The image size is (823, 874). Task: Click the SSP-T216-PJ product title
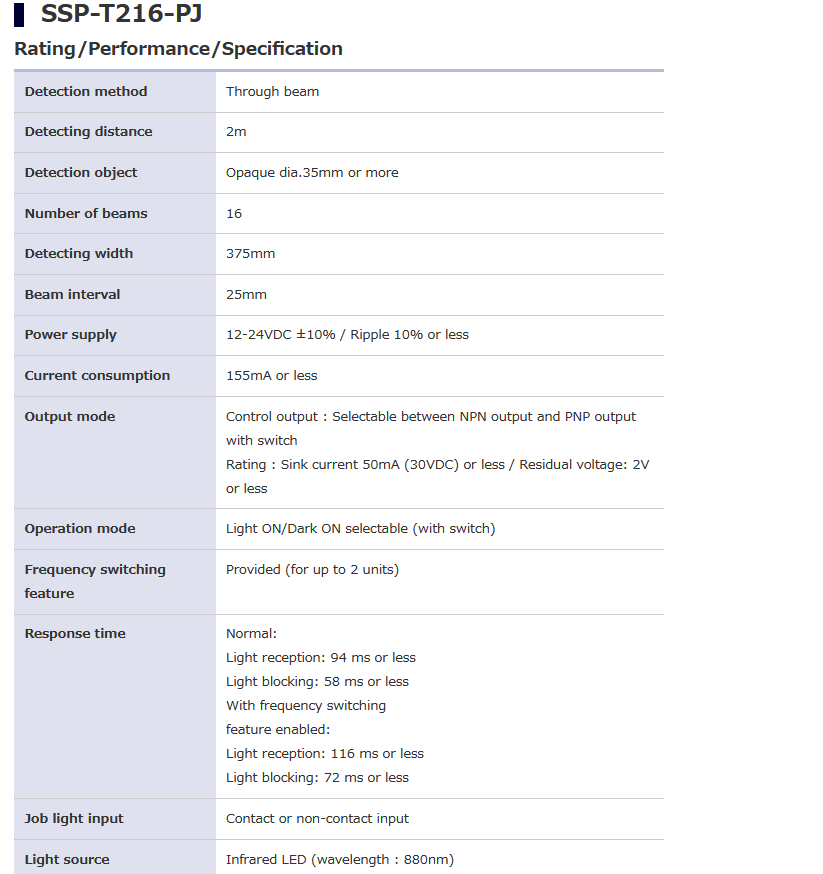(121, 15)
